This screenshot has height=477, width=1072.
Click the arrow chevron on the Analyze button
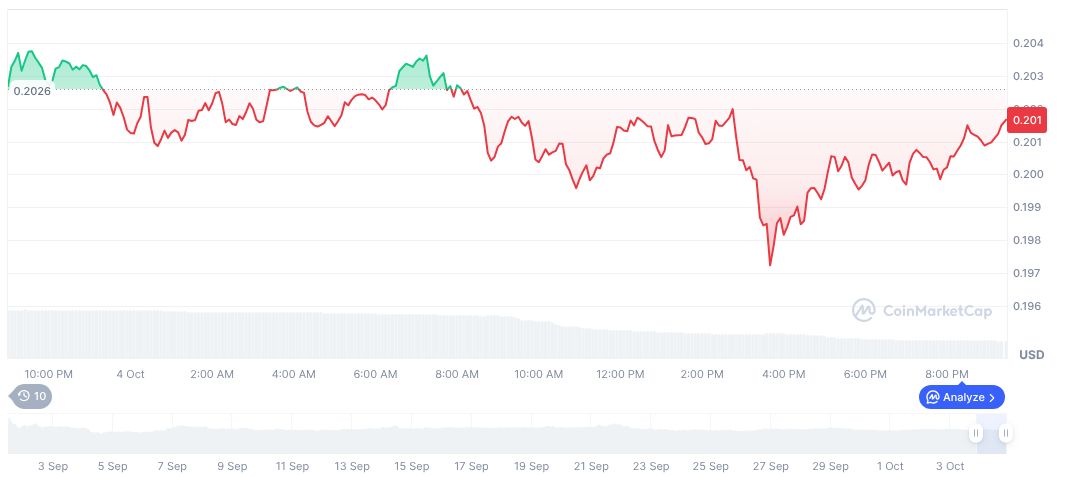pyautogui.click(x=992, y=397)
